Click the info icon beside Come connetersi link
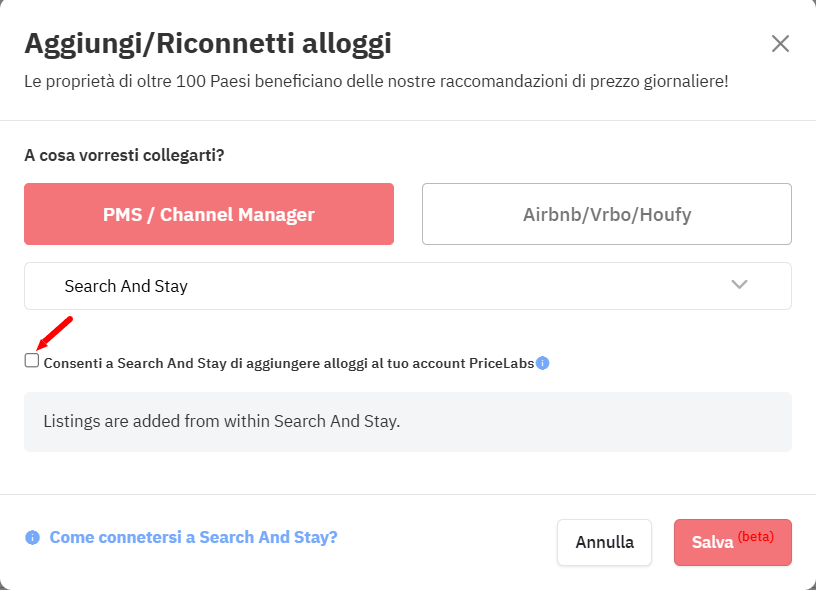816x590 pixels. pyautogui.click(x=32, y=537)
